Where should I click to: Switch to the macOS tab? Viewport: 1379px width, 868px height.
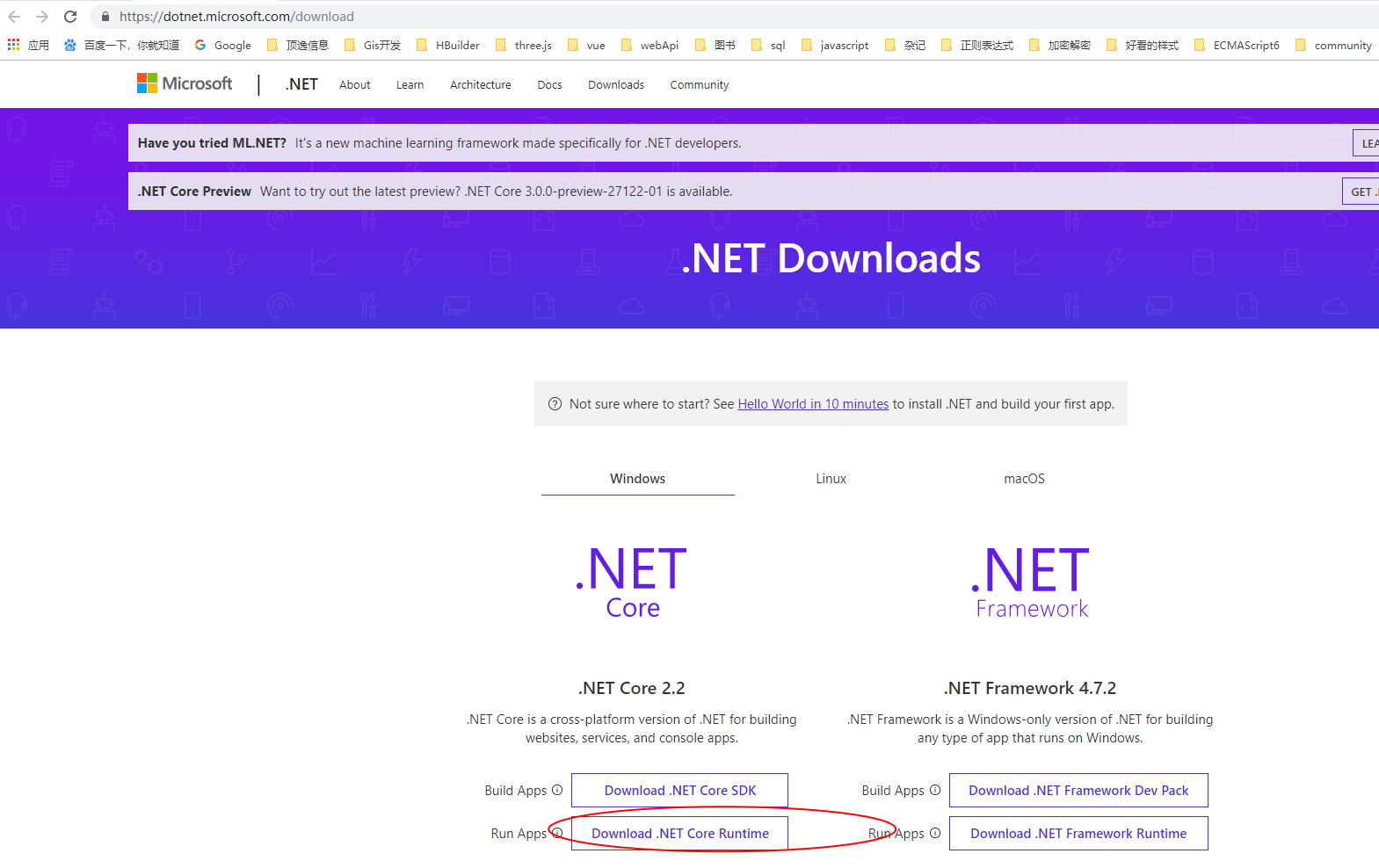1025,479
